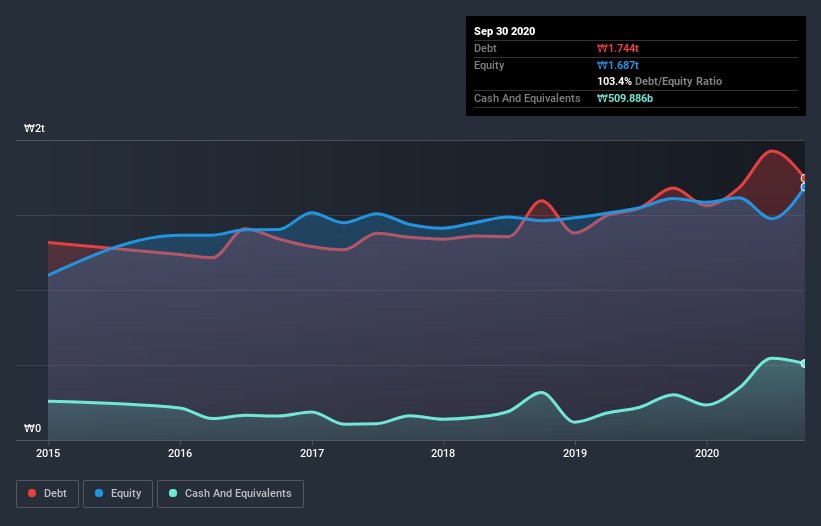Image resolution: width=821 pixels, height=526 pixels.
Task: Click the 2015 x-axis label
Action: [48, 453]
